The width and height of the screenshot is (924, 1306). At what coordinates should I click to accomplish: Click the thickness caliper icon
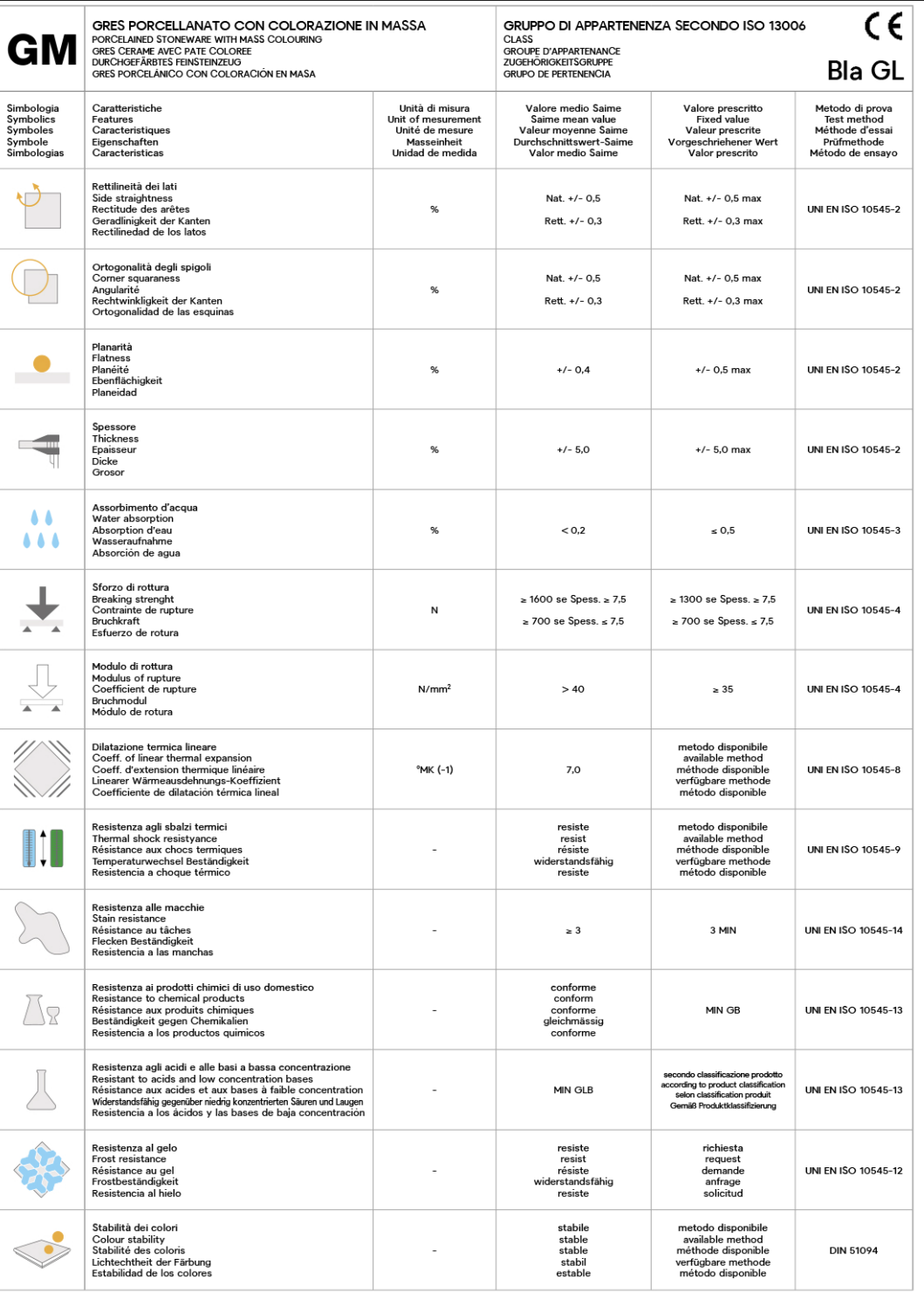click(x=41, y=448)
